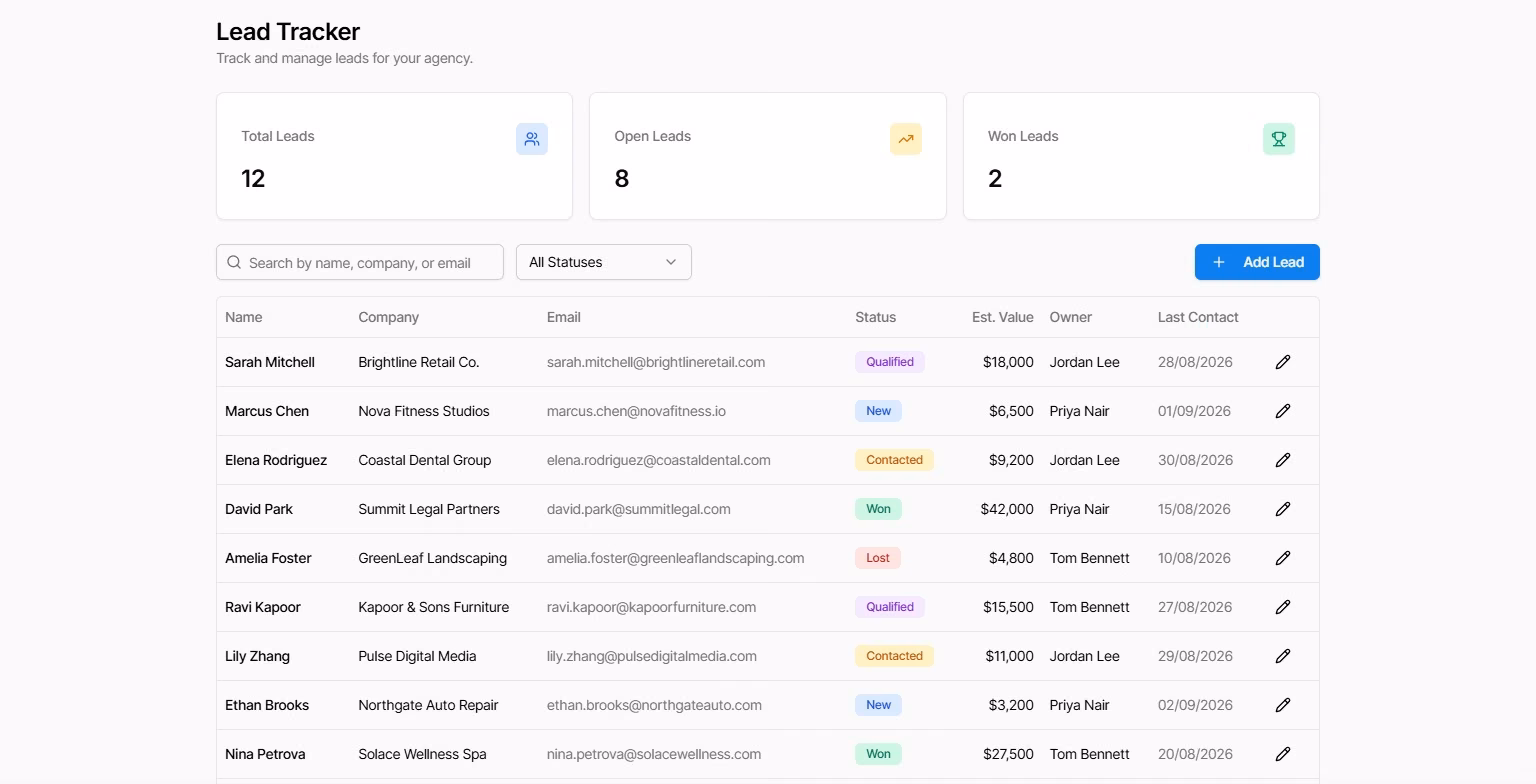Click the edit pencil for Marcus Chen
Image resolution: width=1536 pixels, height=784 pixels.
tap(1283, 411)
